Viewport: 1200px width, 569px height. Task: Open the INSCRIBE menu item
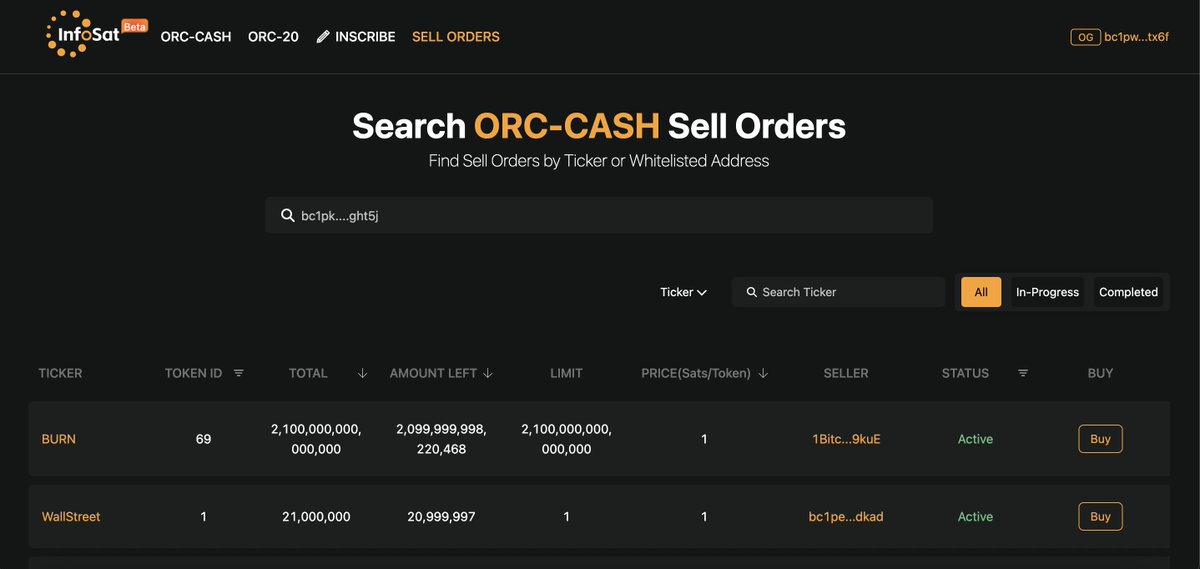click(355, 37)
